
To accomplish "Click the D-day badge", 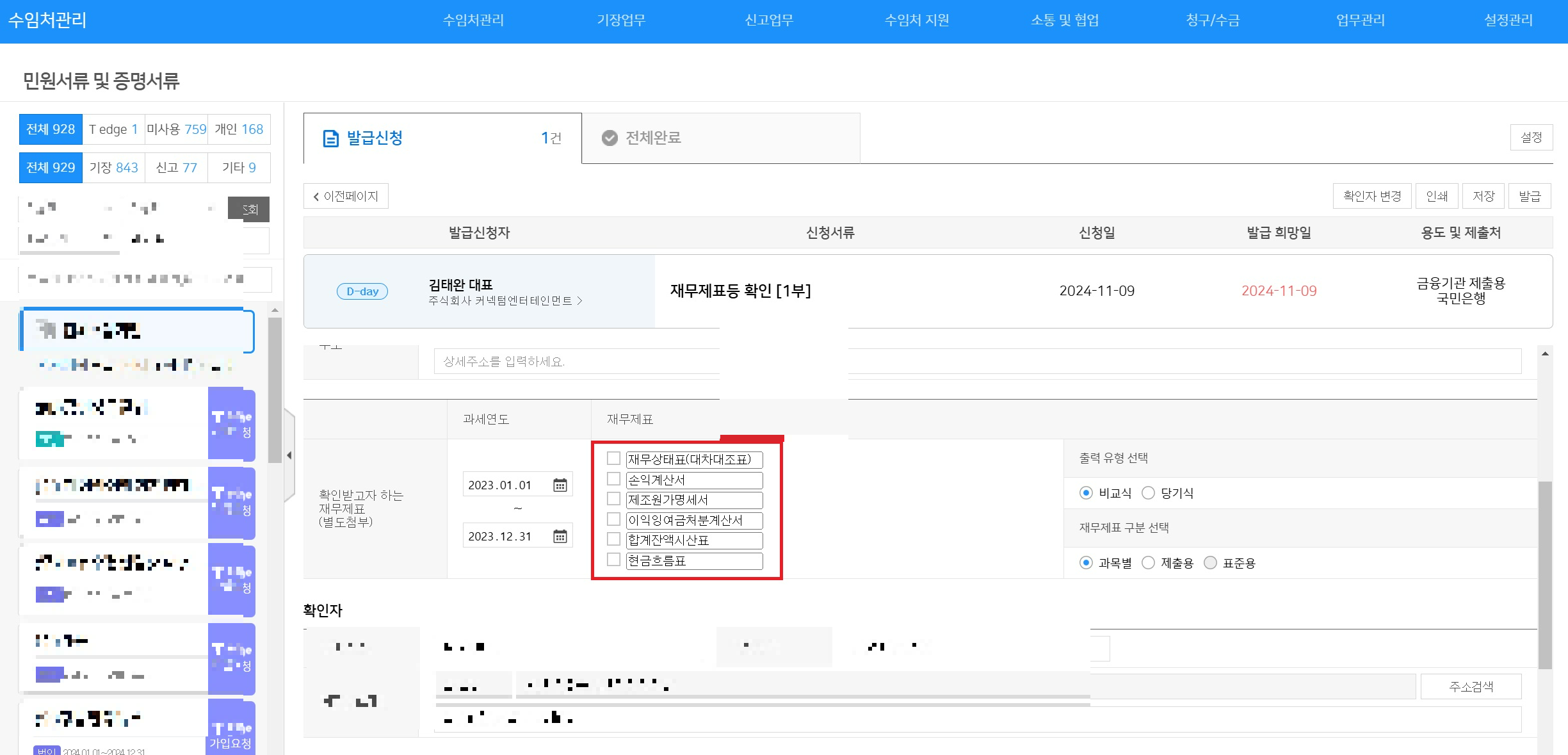I will 362,291.
